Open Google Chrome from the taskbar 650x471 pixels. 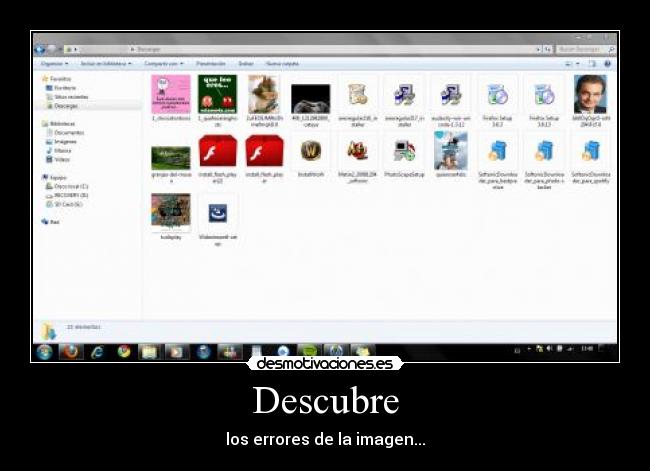(x=124, y=352)
